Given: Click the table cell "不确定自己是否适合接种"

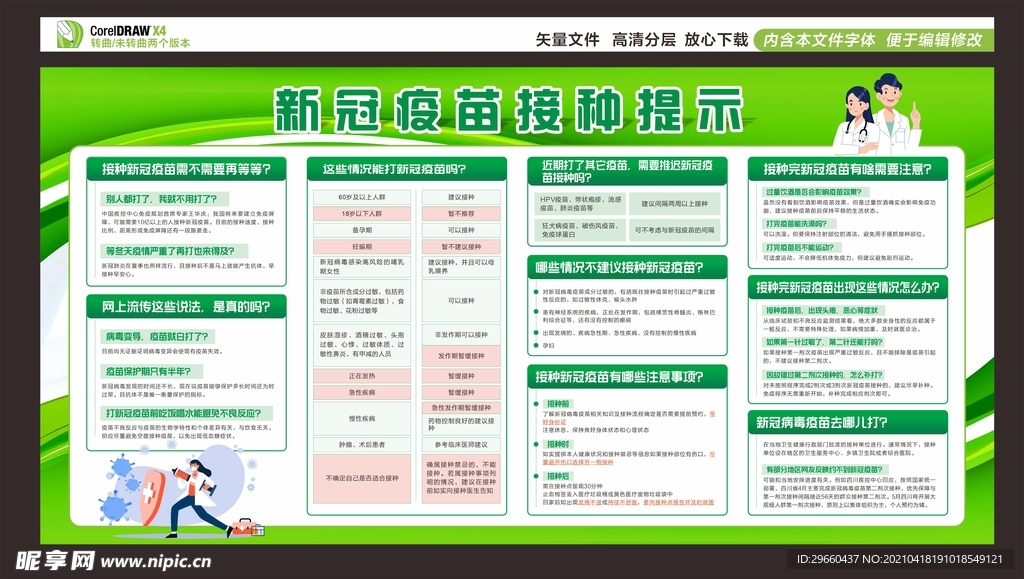Looking at the screenshot, I should click(x=362, y=478).
